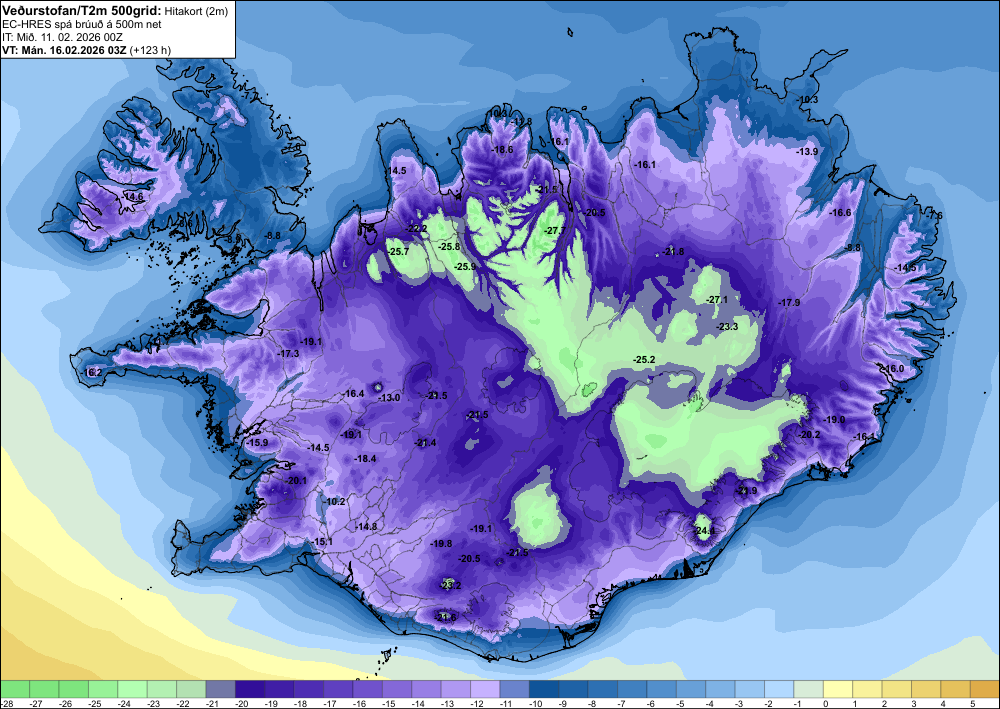The width and height of the screenshot is (1000, 709).
Task: Click the 'VT: Mán. 16.02.2026 03Z' valid time
Action: 64,50
